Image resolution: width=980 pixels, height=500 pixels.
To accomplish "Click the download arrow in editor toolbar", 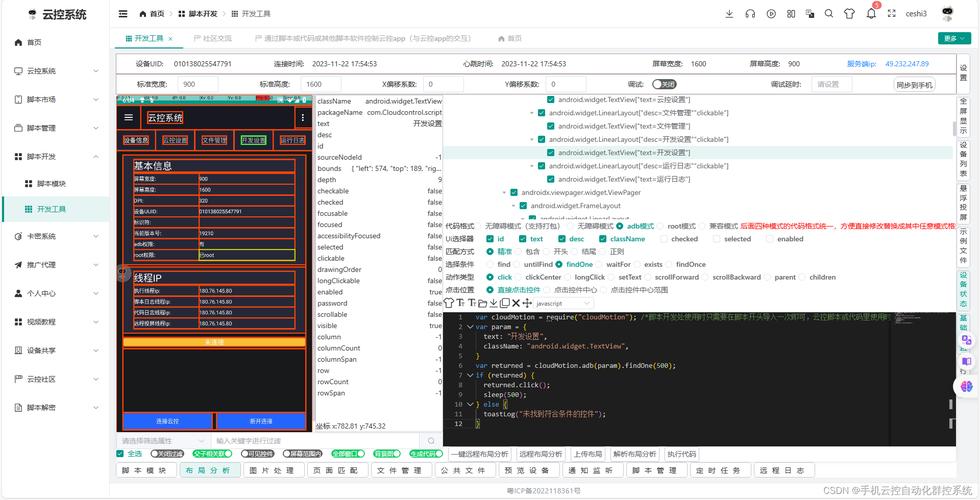I will click(493, 303).
